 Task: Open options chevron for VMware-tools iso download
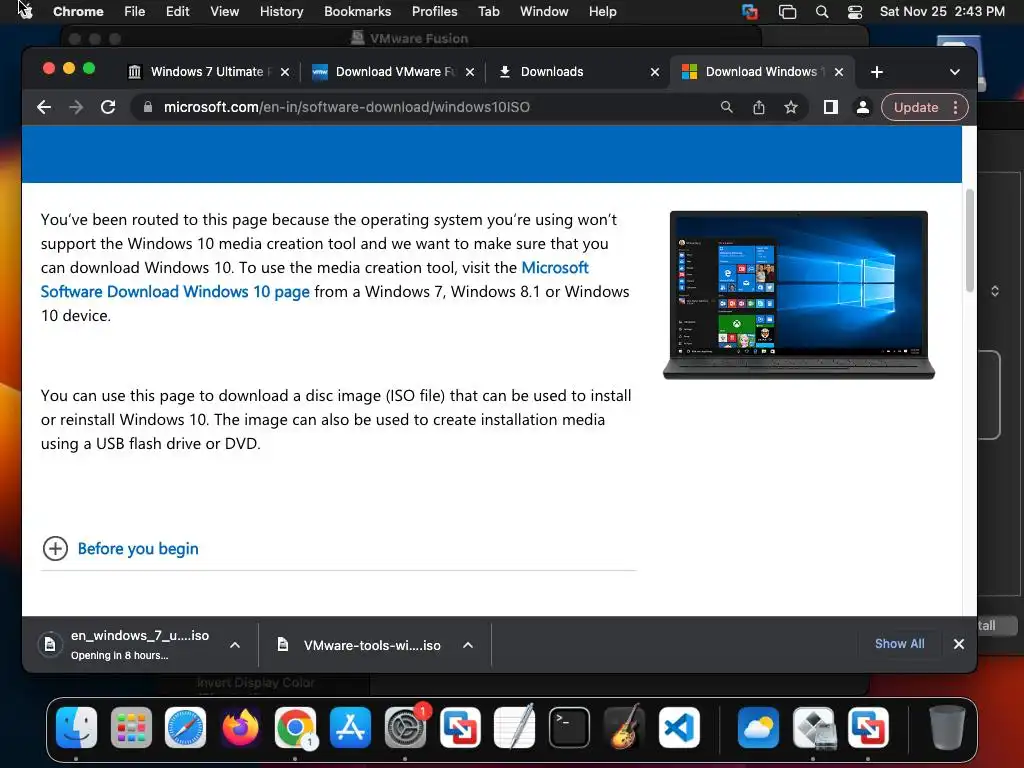coord(468,645)
